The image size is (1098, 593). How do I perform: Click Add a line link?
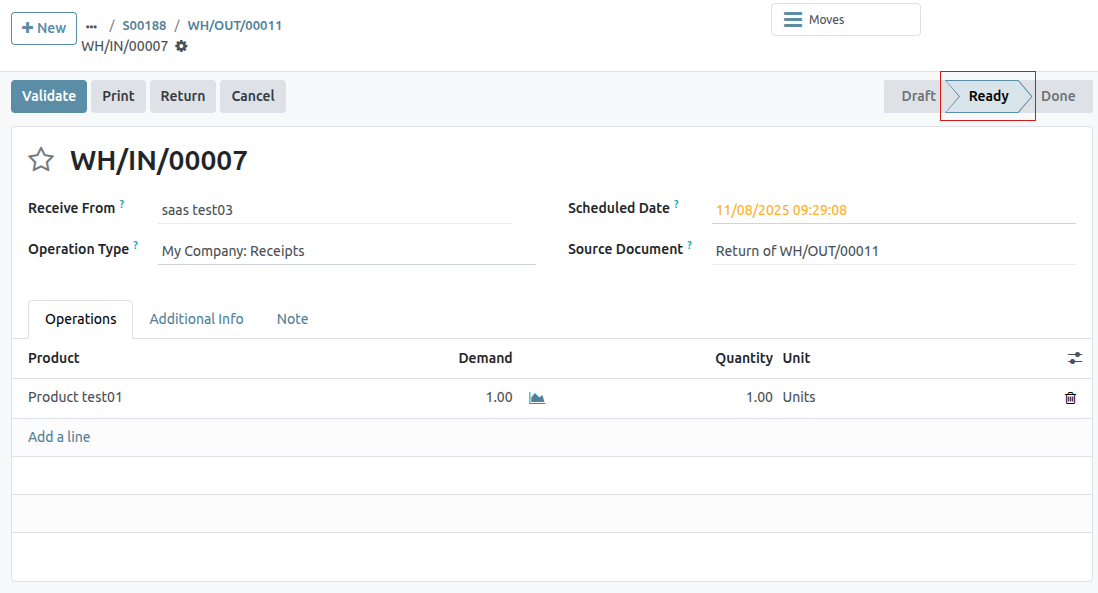pyautogui.click(x=59, y=437)
